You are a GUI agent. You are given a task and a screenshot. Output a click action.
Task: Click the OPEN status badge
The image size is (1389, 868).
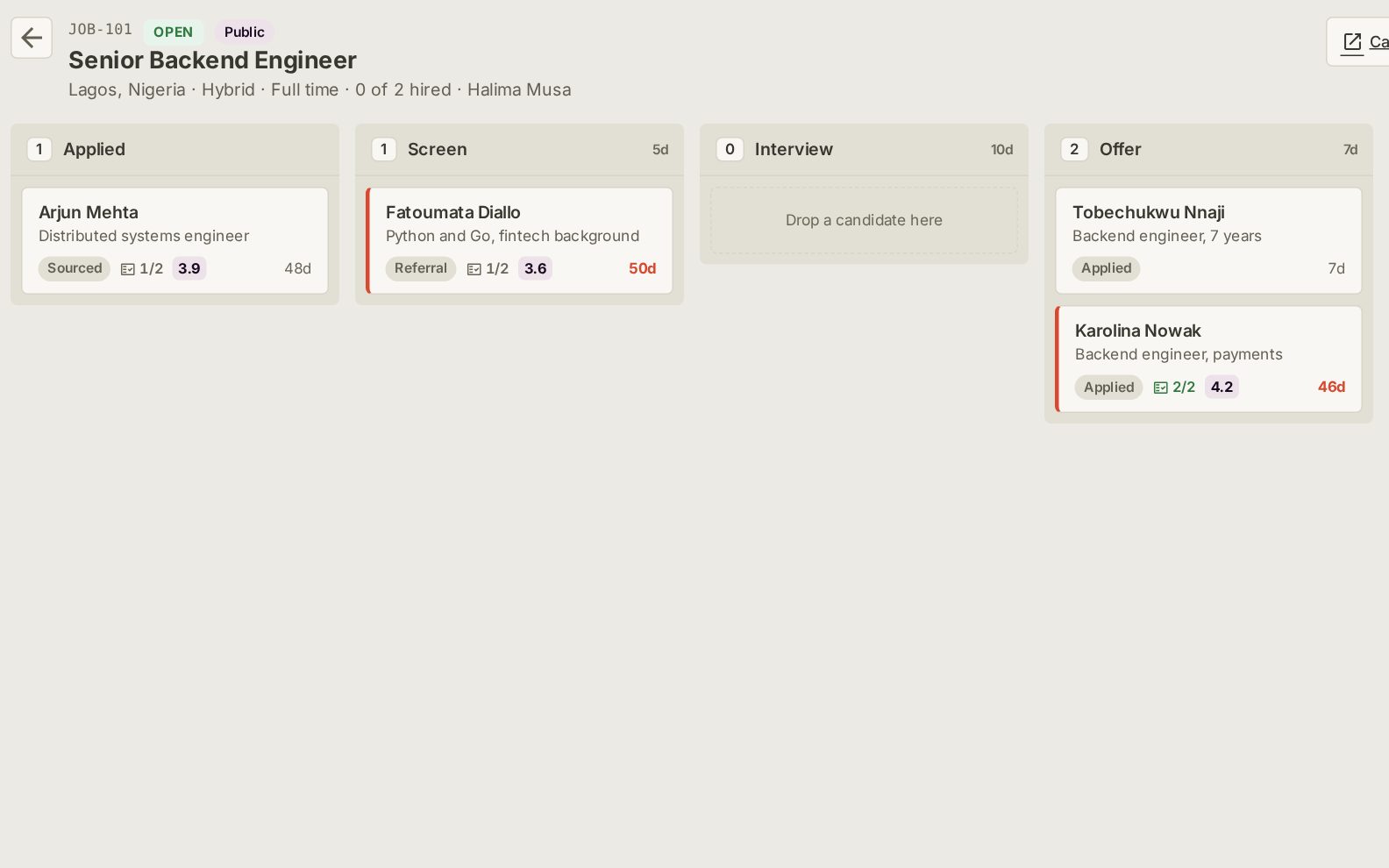pos(173,32)
